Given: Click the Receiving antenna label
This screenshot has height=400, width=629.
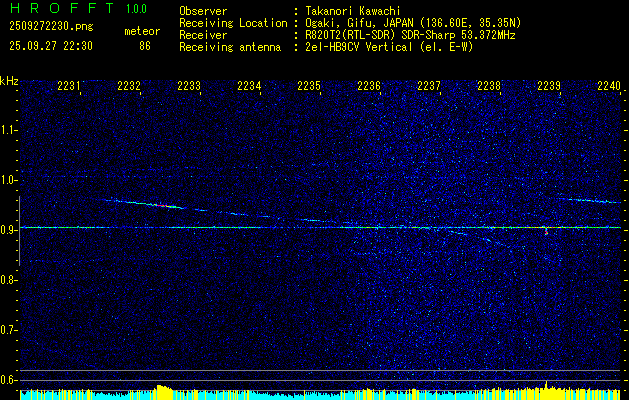Looking at the screenshot, I should (230, 47).
